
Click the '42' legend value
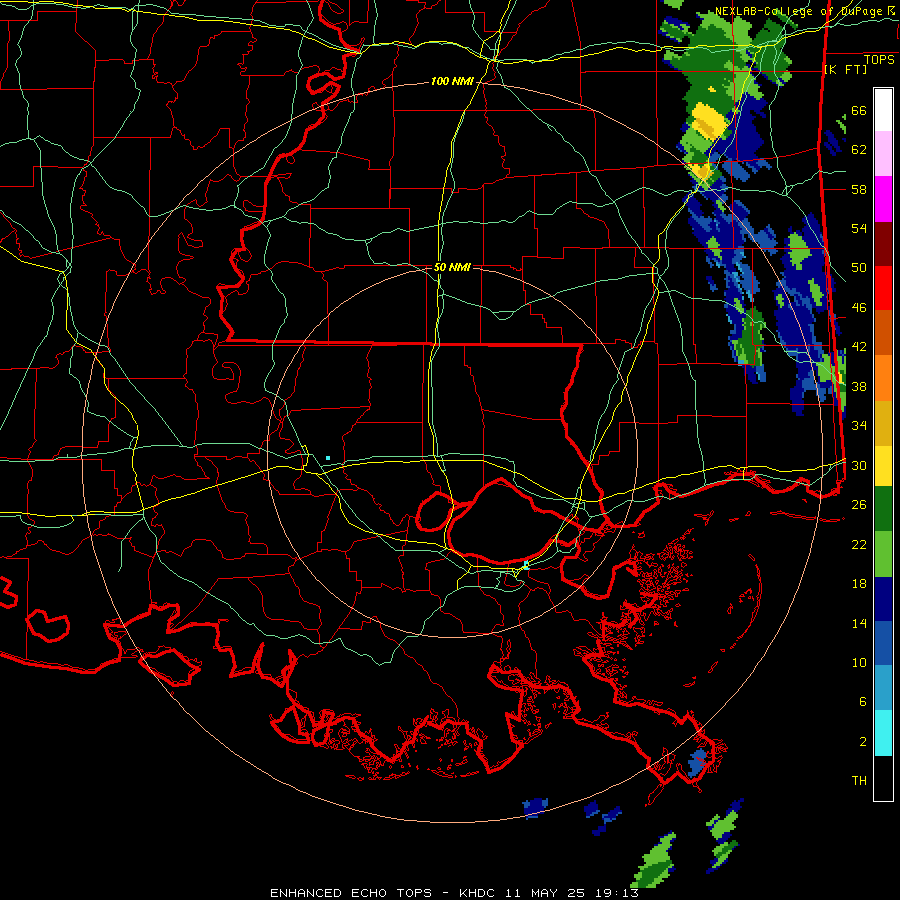[859, 347]
